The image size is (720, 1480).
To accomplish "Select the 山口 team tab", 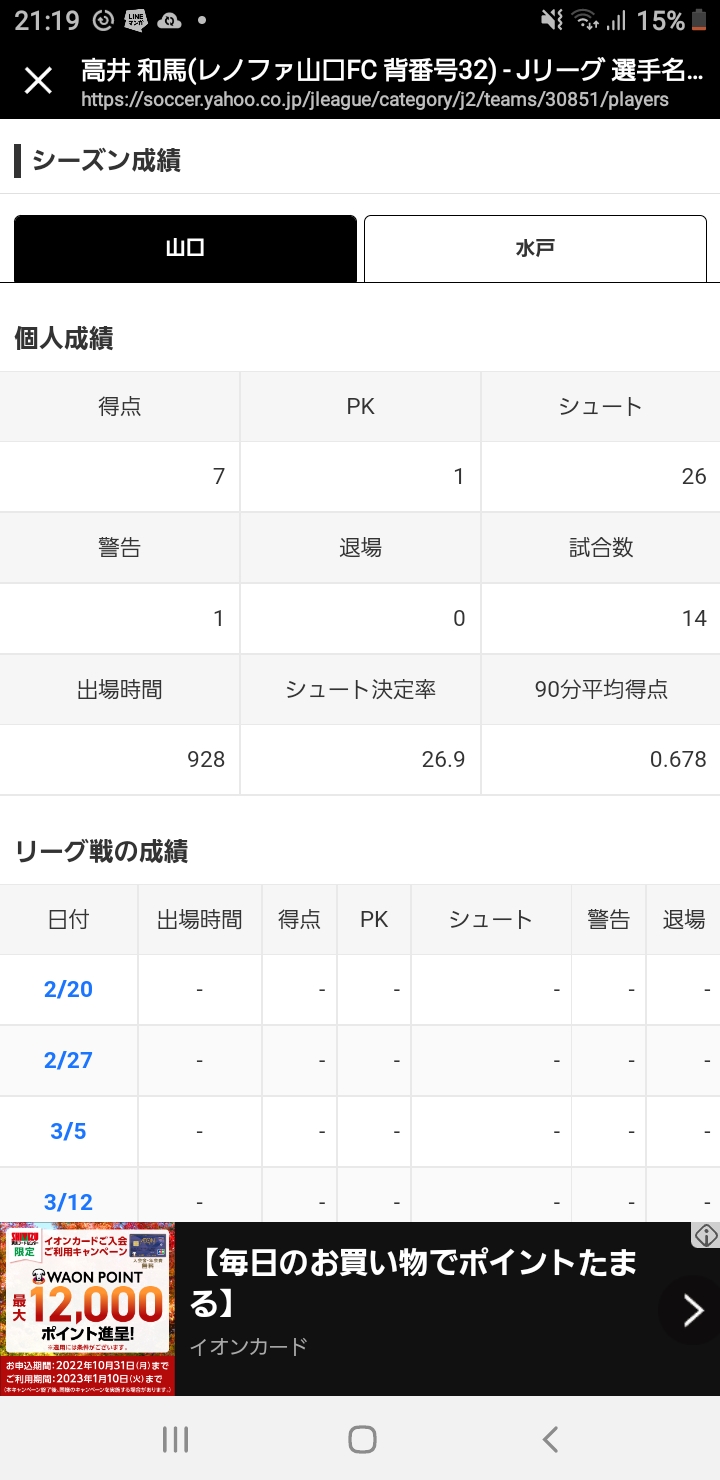I will 185,248.
